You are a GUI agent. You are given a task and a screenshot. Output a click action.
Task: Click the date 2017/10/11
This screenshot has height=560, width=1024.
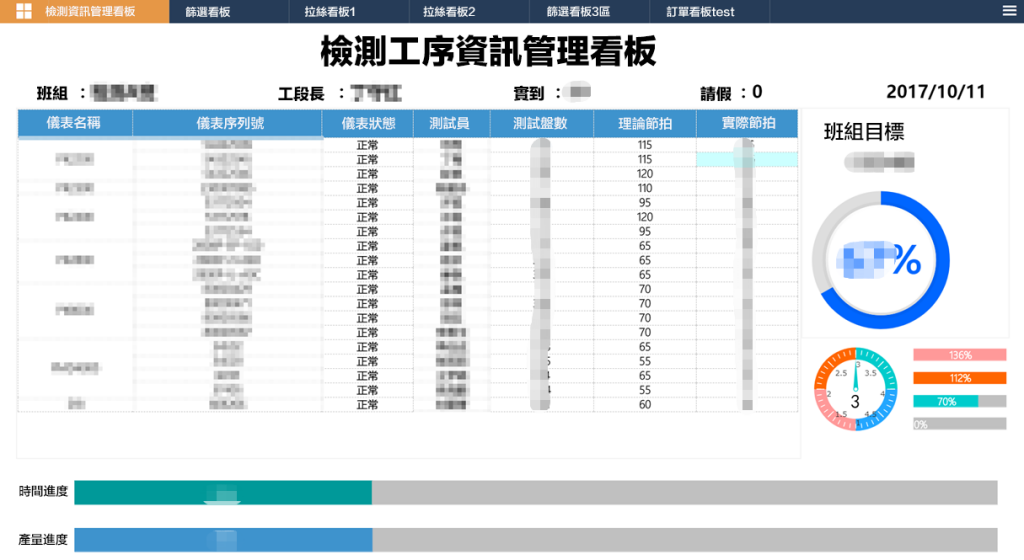935,92
